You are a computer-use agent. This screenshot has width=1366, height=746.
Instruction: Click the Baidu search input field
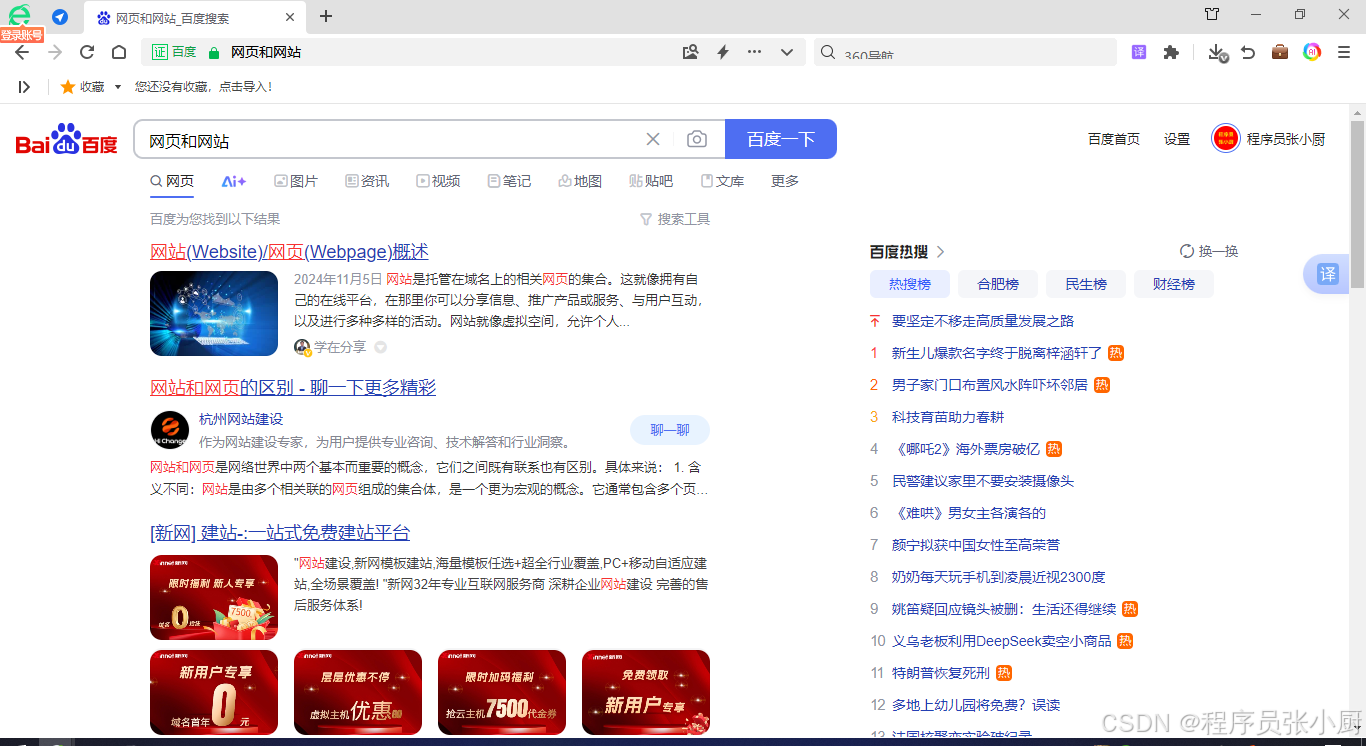pos(390,140)
